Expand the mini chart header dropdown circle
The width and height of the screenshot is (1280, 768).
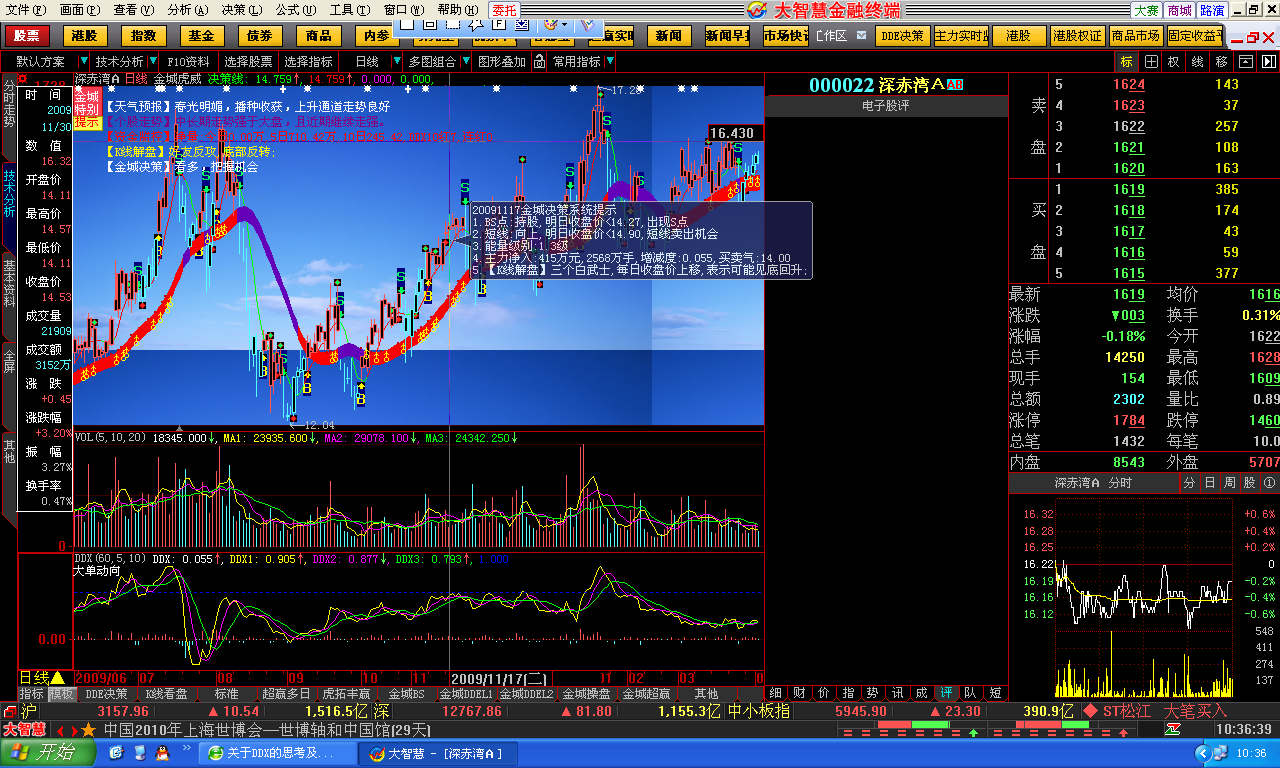(1270, 483)
